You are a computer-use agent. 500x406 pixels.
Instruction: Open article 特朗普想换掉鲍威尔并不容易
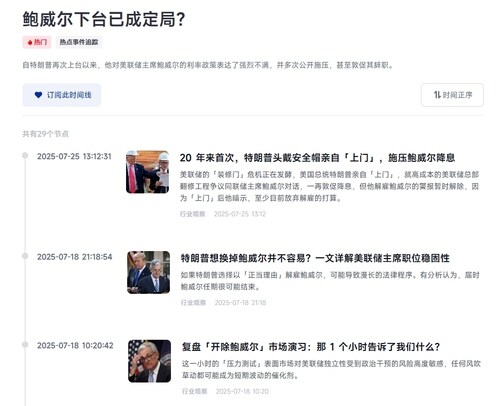315,258
